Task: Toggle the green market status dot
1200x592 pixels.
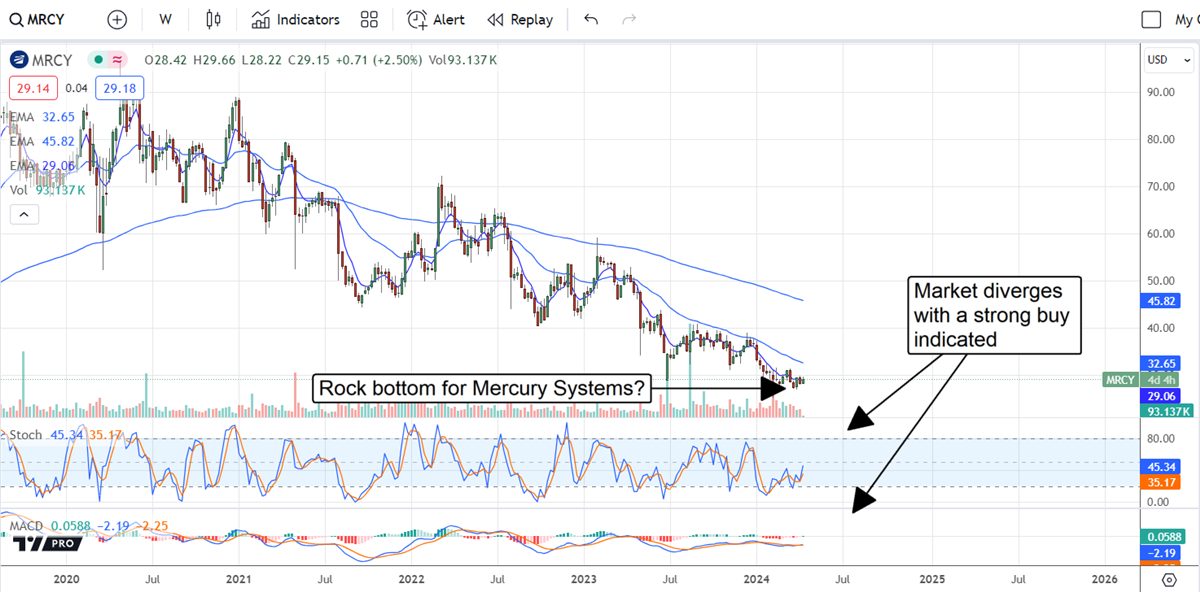Action: [x=97, y=60]
